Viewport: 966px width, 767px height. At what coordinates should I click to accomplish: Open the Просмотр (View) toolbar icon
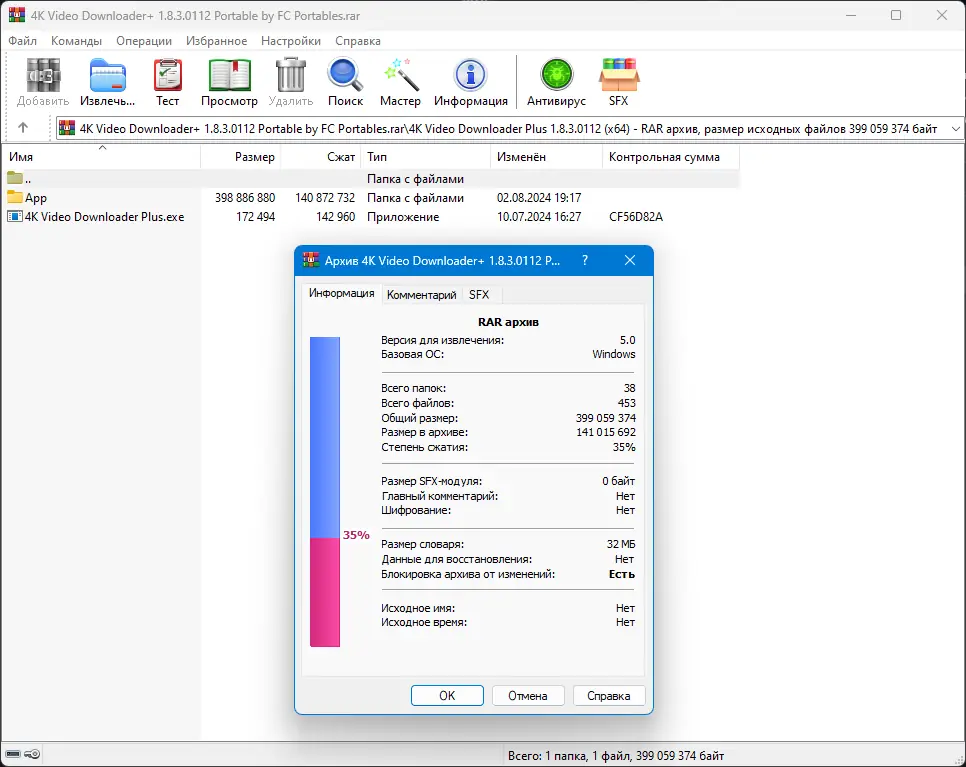coord(229,80)
